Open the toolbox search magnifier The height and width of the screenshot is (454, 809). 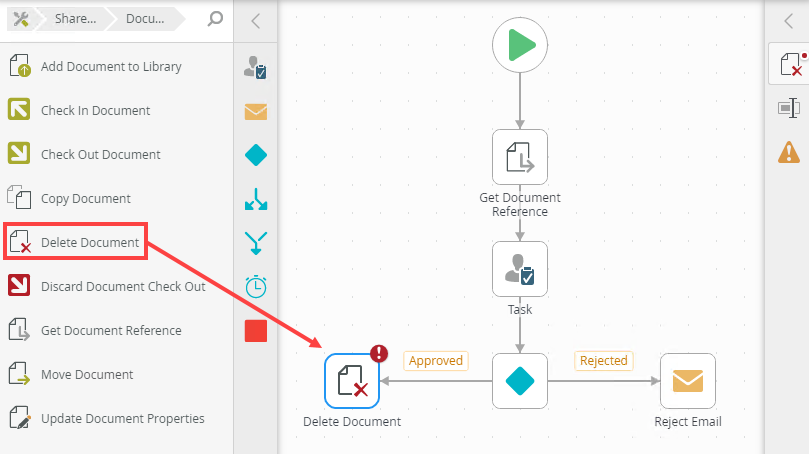pos(215,19)
